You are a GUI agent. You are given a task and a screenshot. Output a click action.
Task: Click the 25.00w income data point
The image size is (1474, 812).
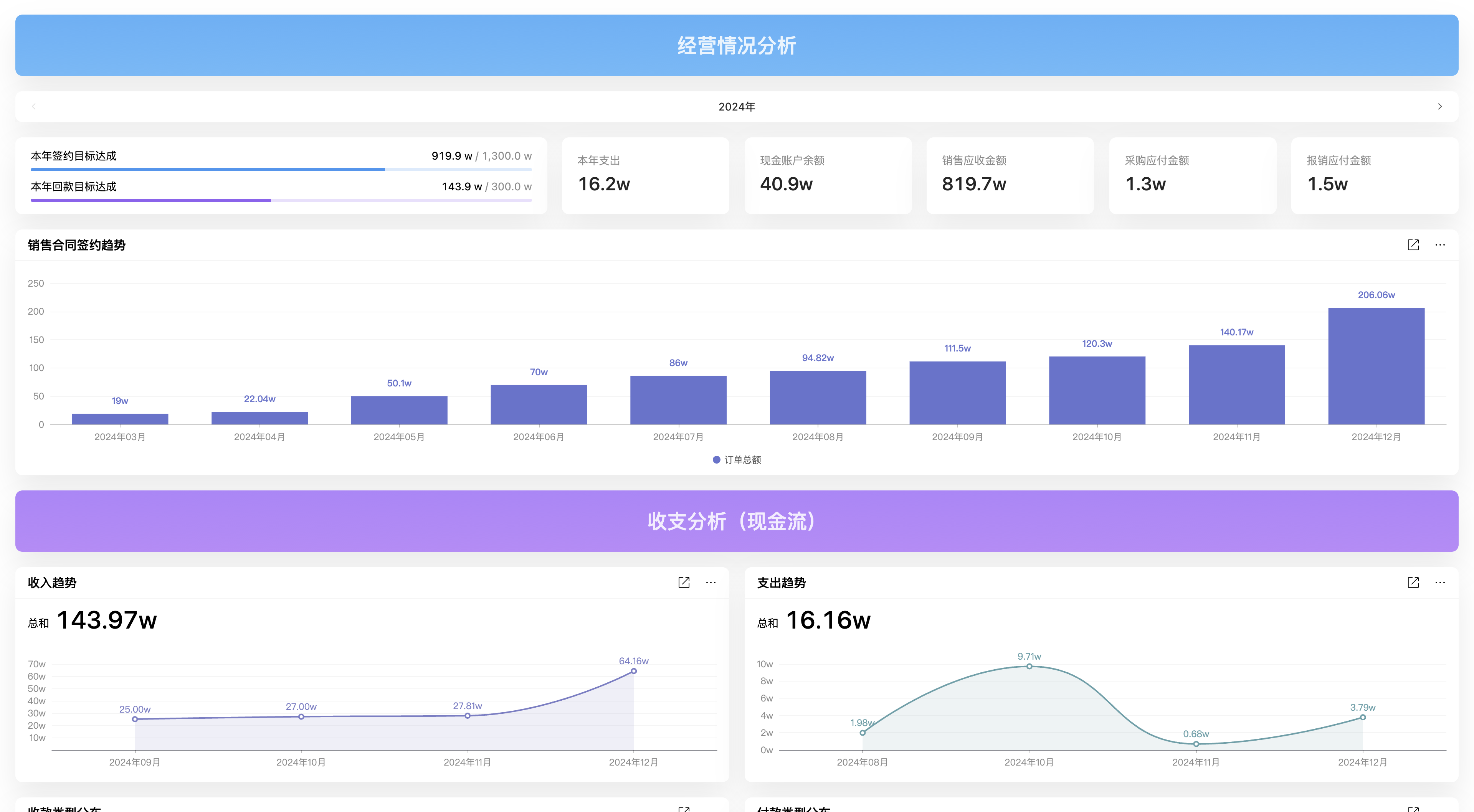pyautogui.click(x=135, y=719)
